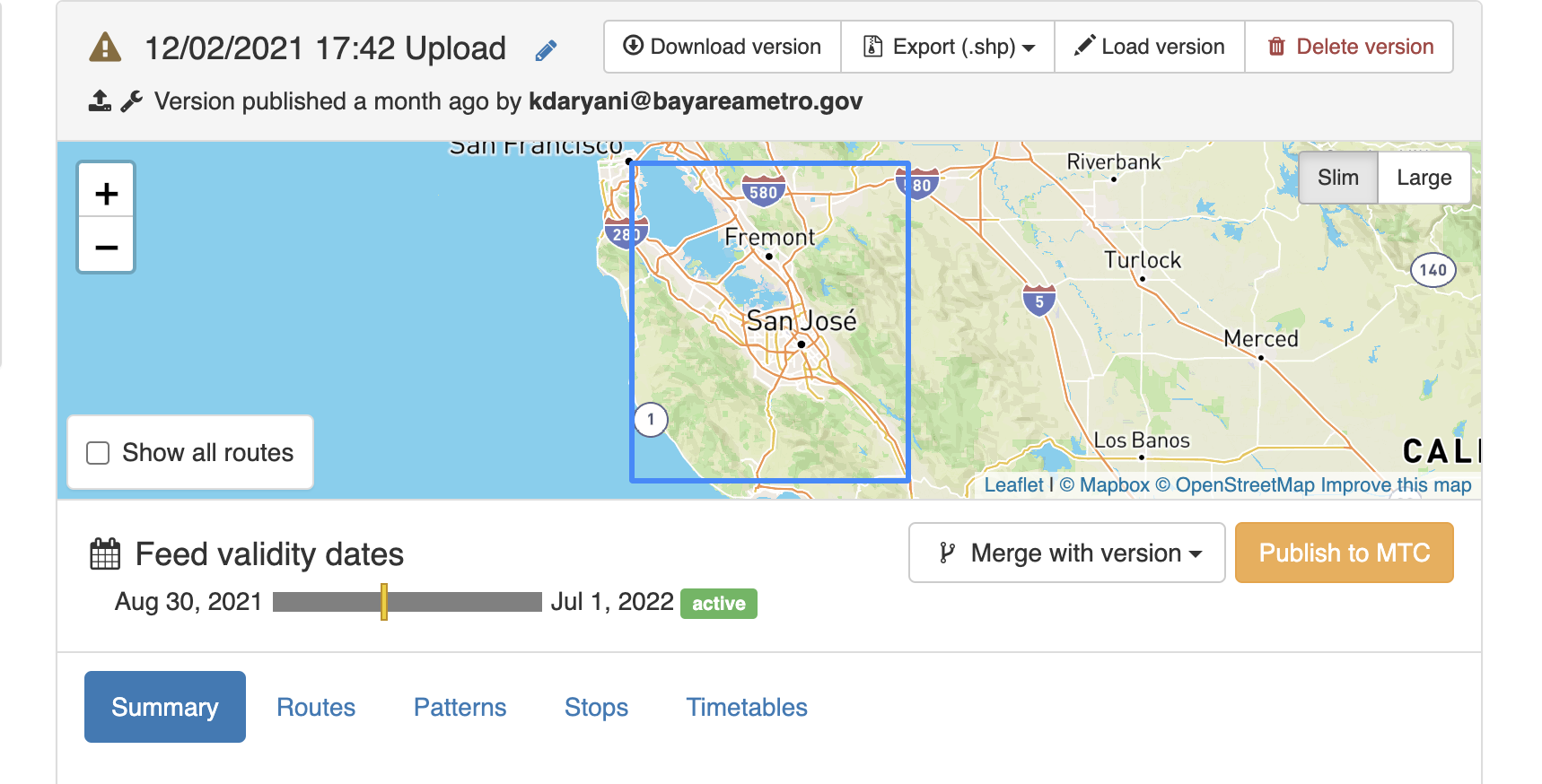
Task: Open the Timetables tab
Action: 747,707
